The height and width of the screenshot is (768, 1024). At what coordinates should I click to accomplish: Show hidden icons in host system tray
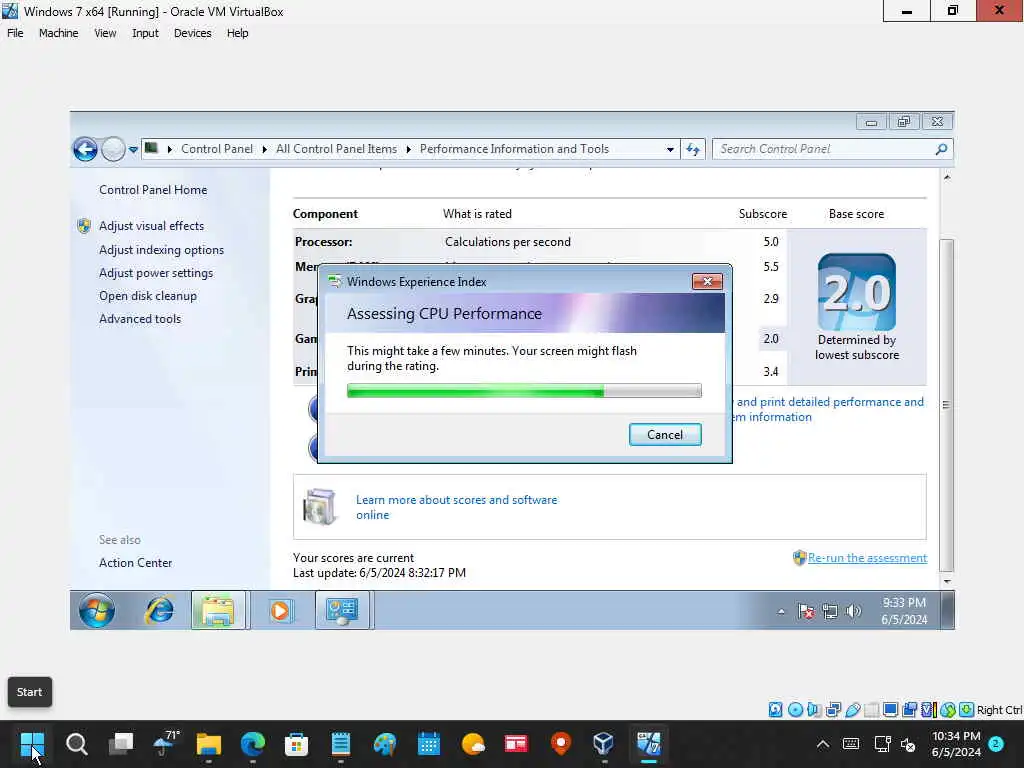tap(823, 744)
